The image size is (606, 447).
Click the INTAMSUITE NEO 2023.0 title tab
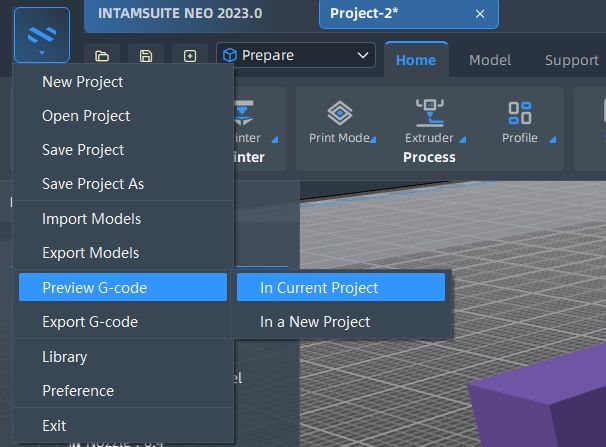click(180, 14)
